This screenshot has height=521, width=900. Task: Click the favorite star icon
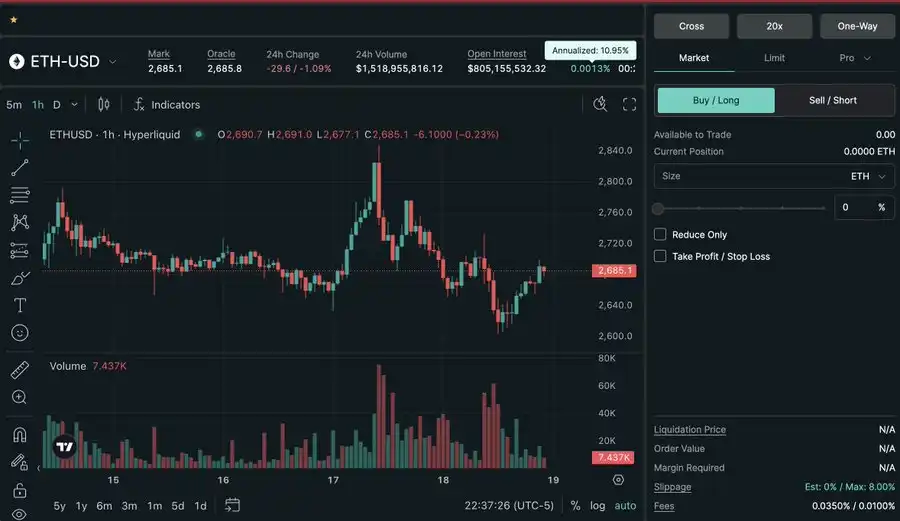(x=13, y=20)
